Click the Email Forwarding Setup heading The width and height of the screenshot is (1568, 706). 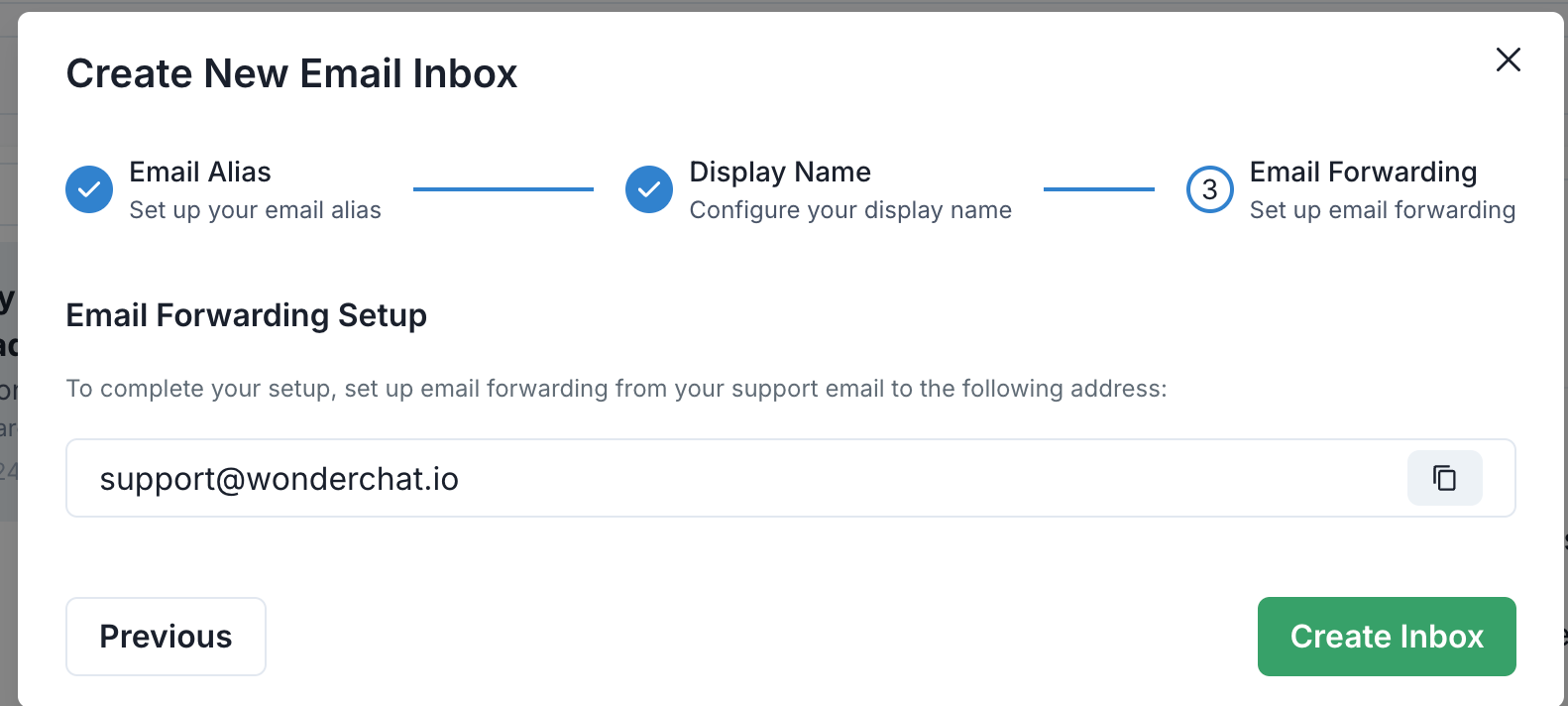(247, 315)
